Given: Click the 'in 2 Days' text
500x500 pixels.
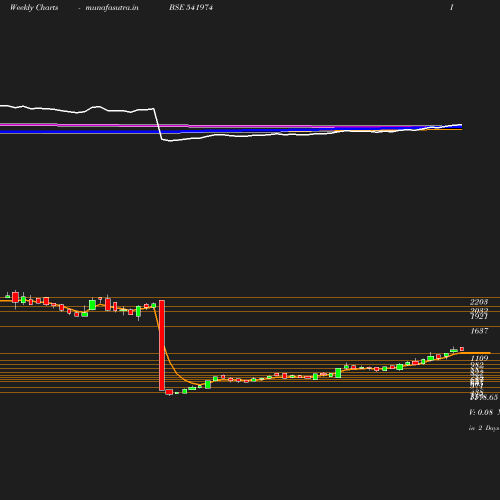Looking at the screenshot, I should pyautogui.click(x=484, y=428).
